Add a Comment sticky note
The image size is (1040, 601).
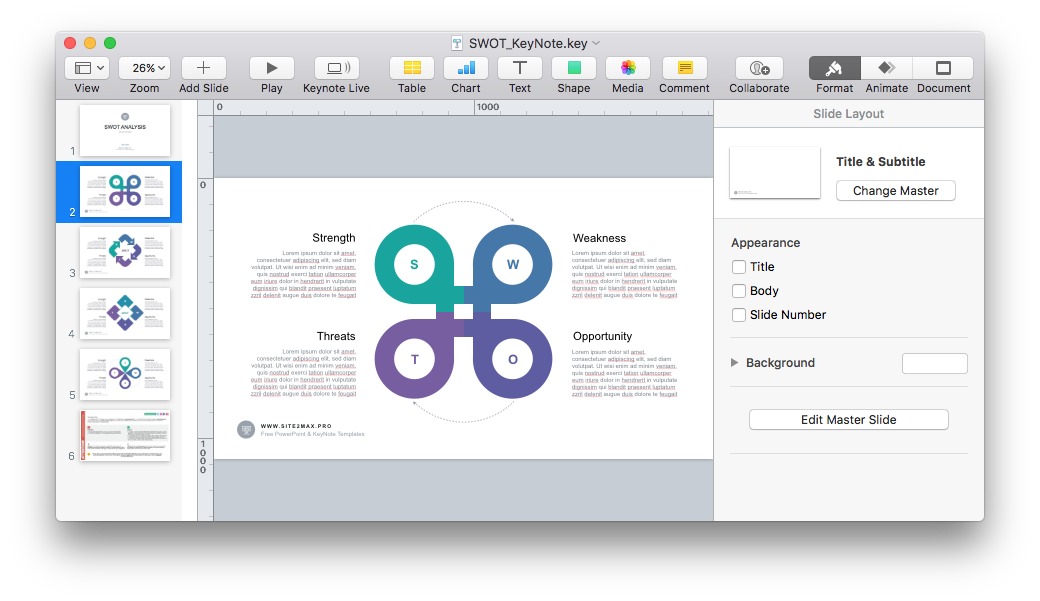point(684,68)
